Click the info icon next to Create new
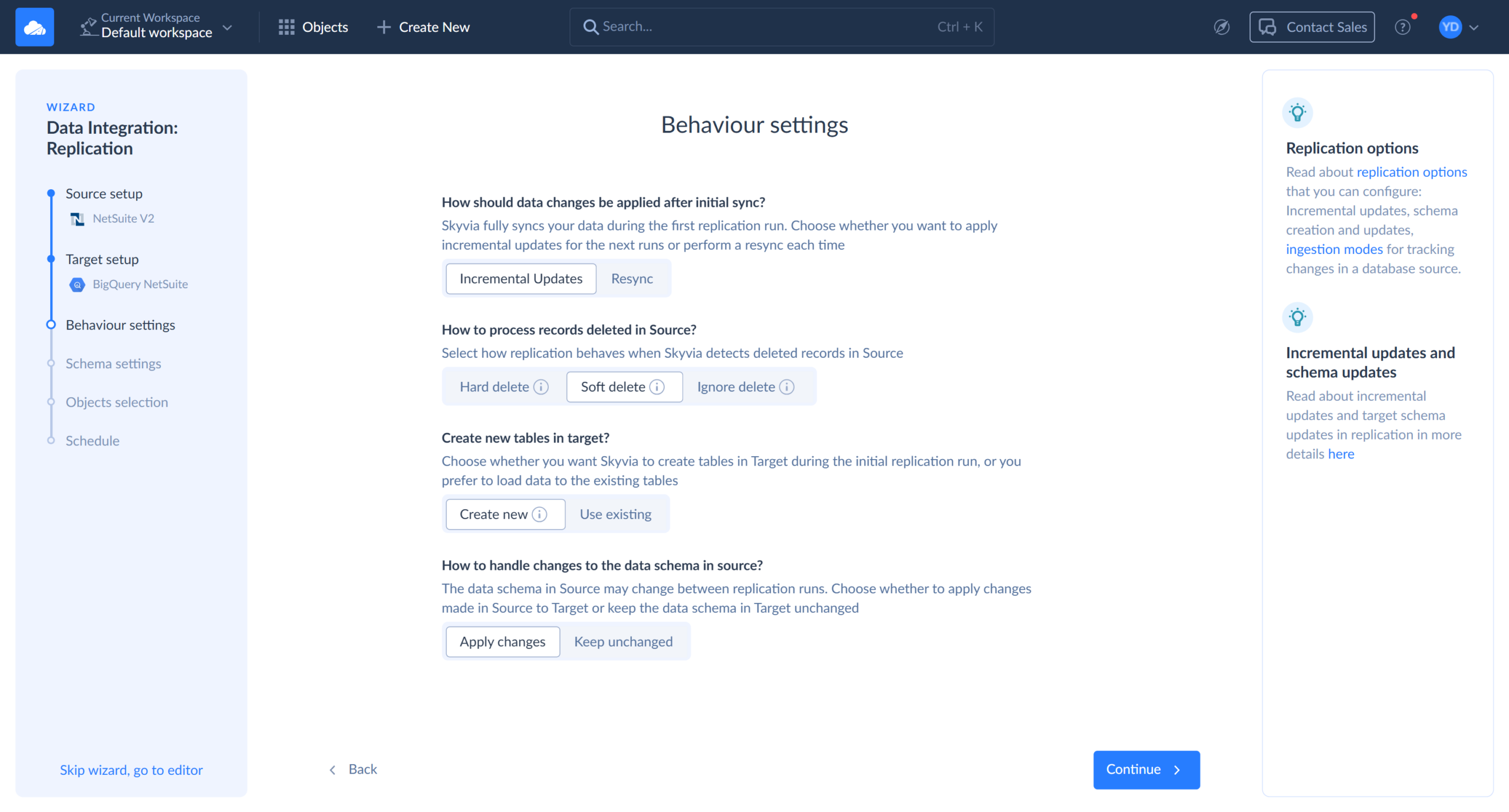This screenshot has height=812, width=1509. pos(539,514)
